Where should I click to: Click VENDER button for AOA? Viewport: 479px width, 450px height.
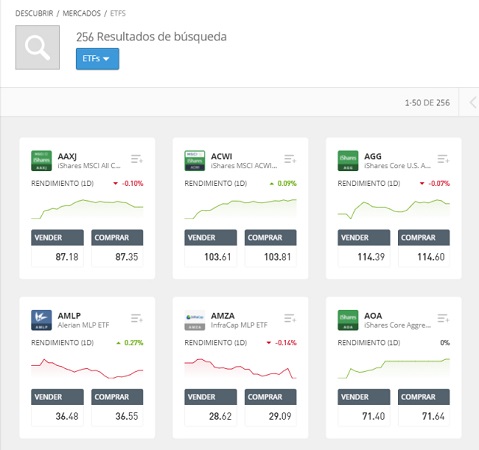click(364, 397)
